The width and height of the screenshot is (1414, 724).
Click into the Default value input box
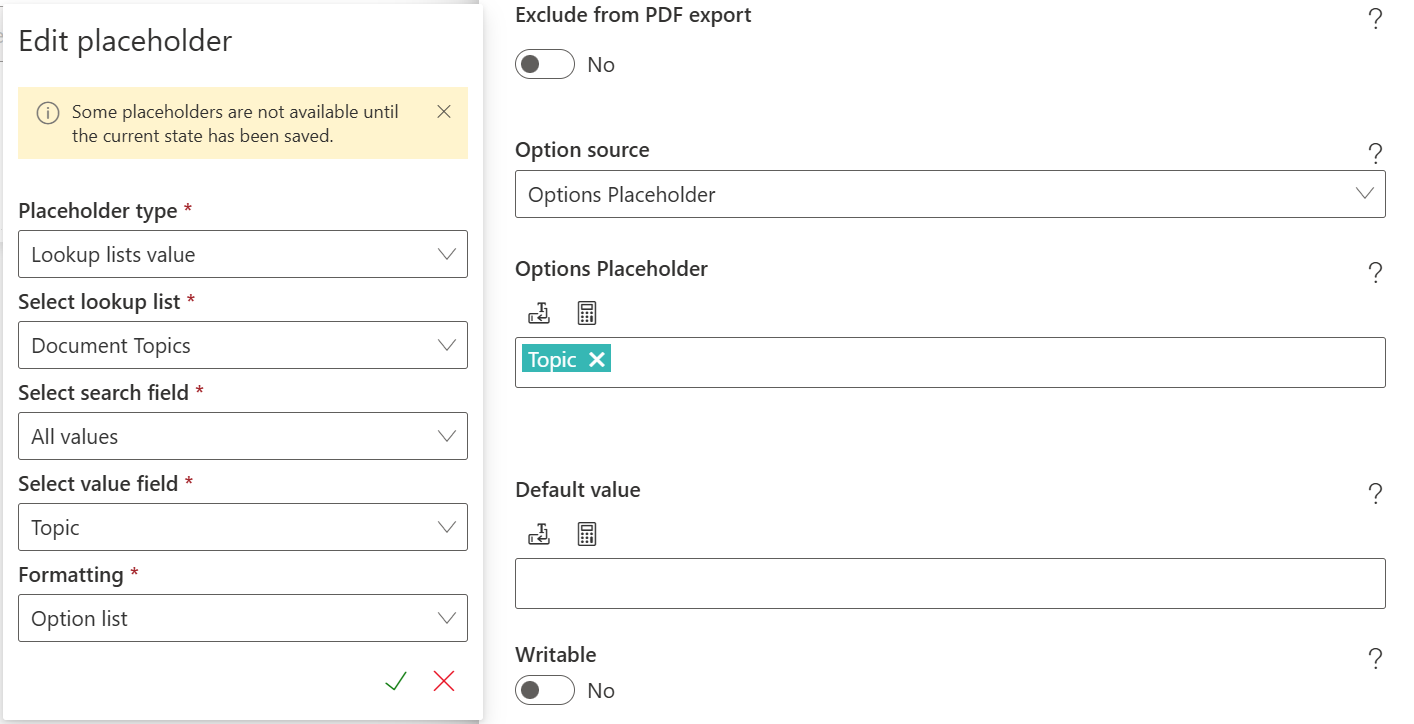click(949, 584)
